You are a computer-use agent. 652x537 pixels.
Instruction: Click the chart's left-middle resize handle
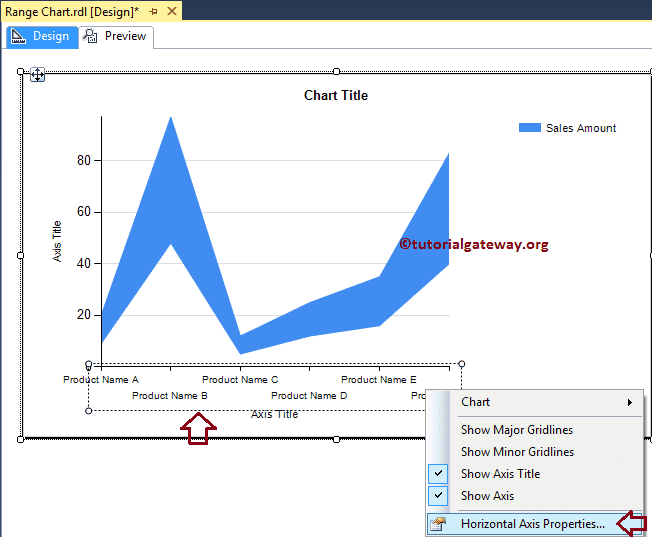pyautogui.click(x=20, y=255)
